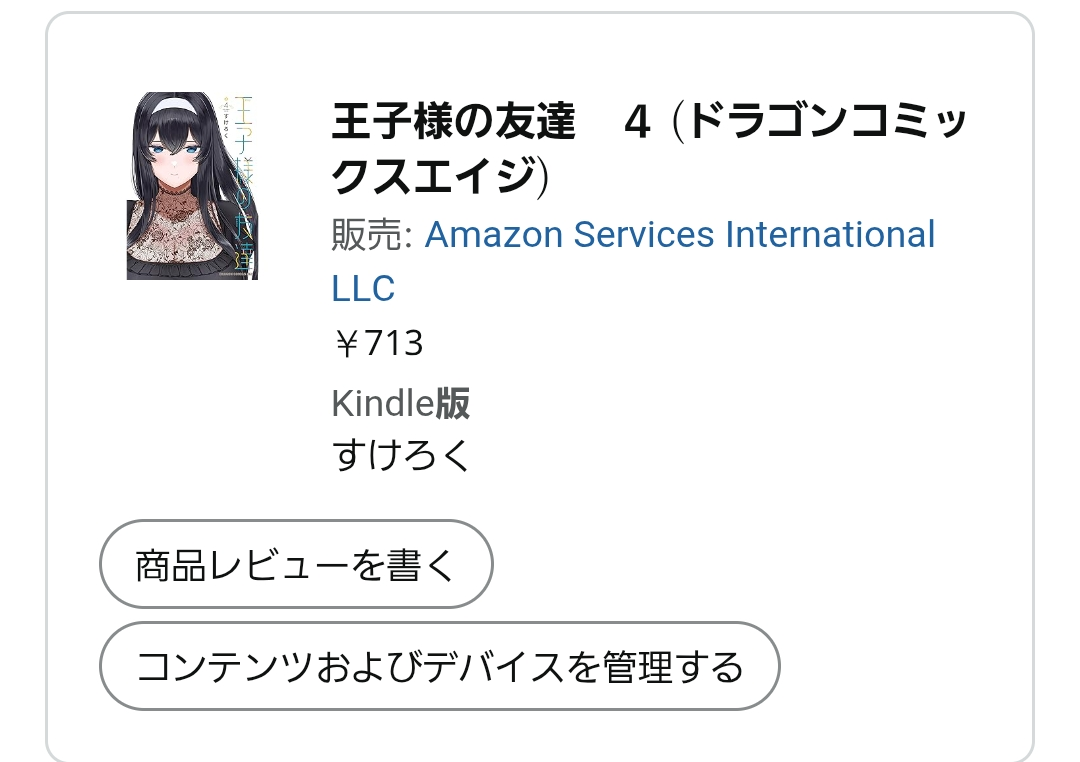Viewport: 1080px width, 762px height.
Task: Click the word International in the seller name
Action: pos(830,235)
